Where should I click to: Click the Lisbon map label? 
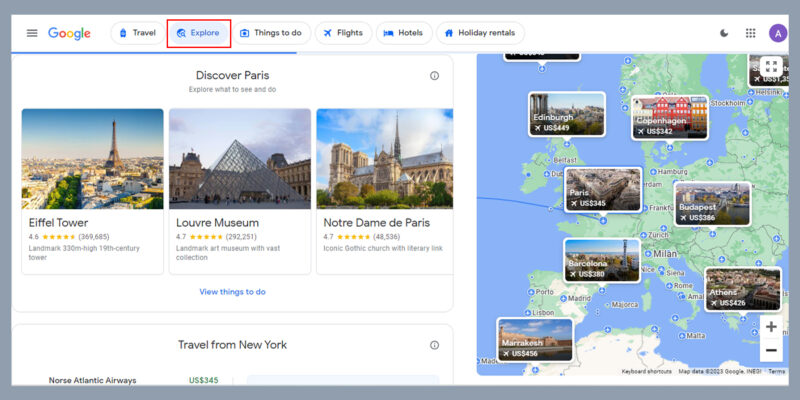[543, 312]
